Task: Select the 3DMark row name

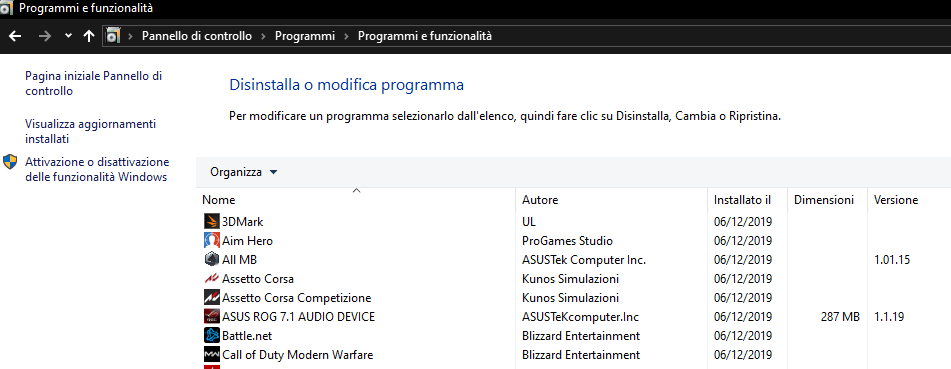Action: (243, 222)
